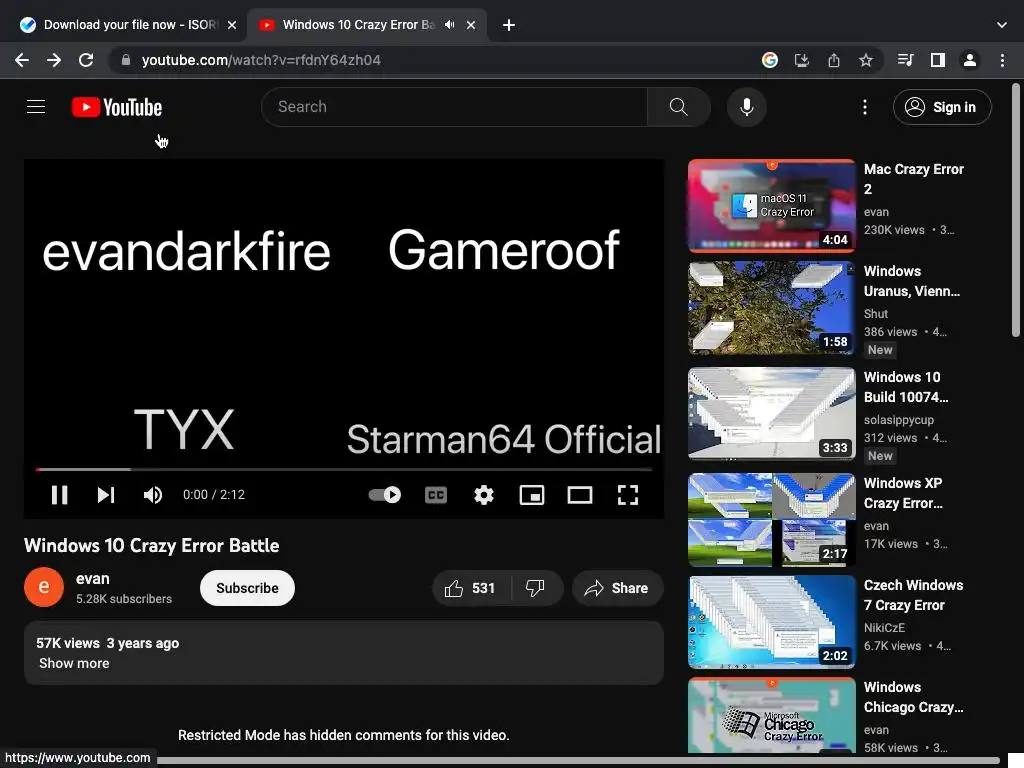The width and height of the screenshot is (1024, 768).
Task: Like the video with 531 likes
Action: click(471, 588)
